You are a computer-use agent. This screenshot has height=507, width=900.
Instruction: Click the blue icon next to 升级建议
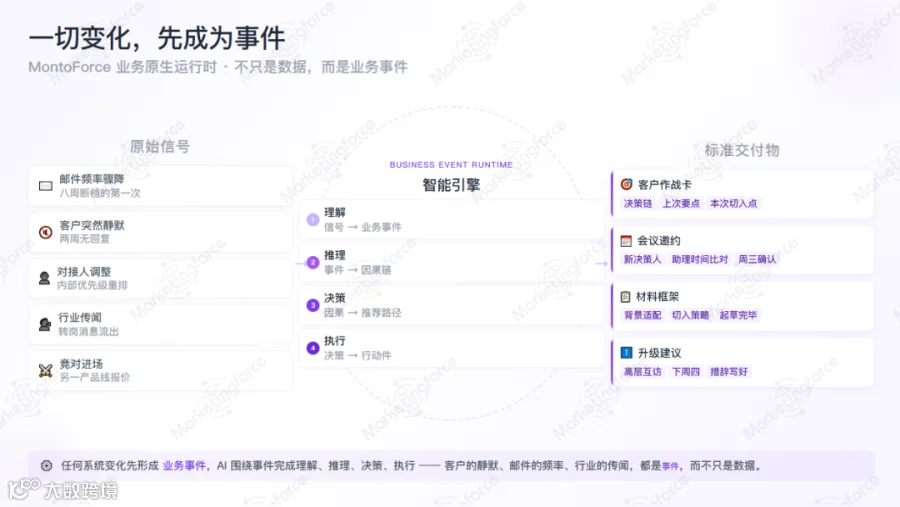point(626,353)
